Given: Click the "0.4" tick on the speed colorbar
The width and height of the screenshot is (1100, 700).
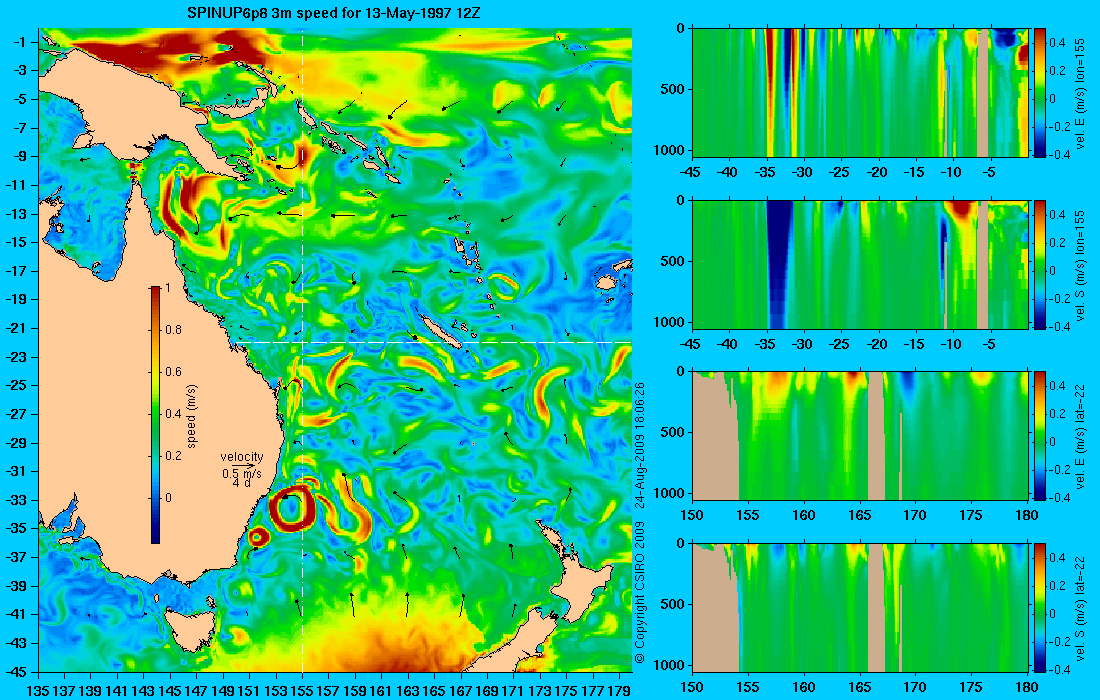Looking at the screenshot, I should click(173, 414).
